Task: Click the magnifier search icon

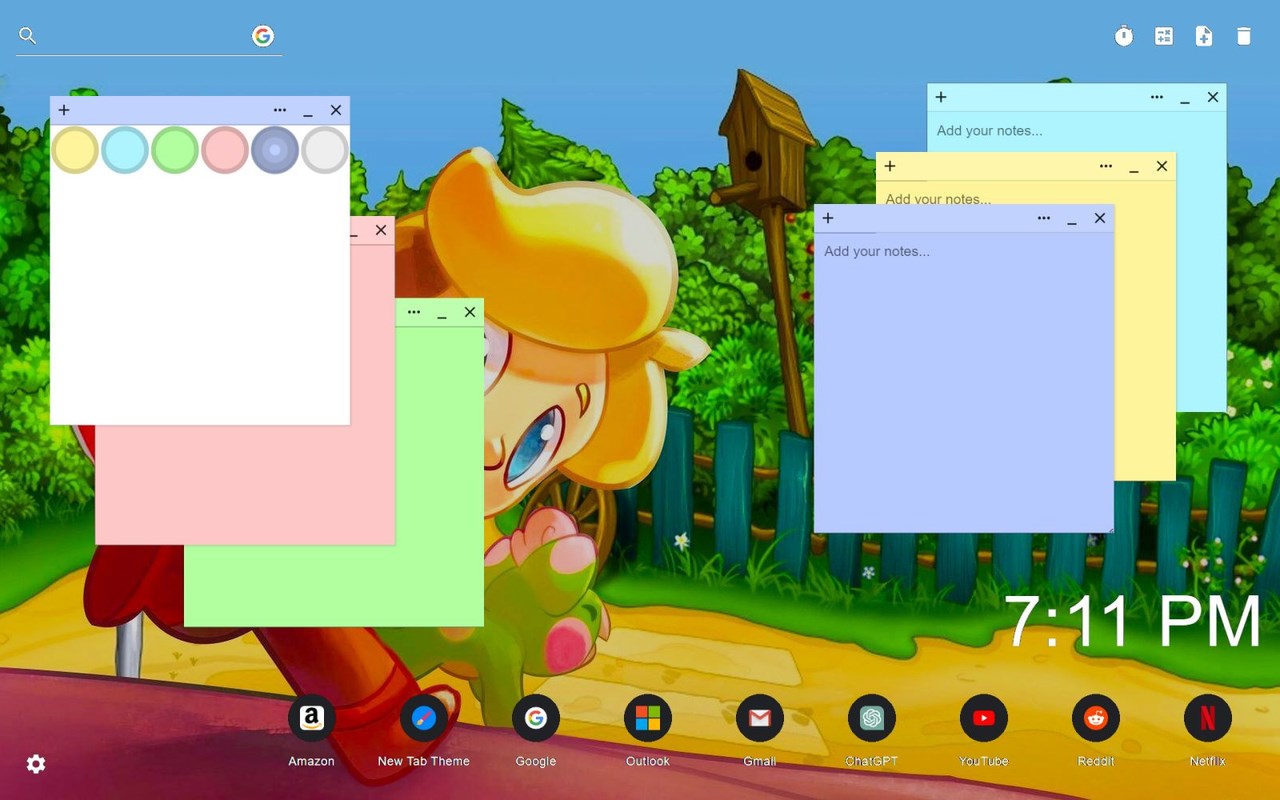Action: coord(28,36)
